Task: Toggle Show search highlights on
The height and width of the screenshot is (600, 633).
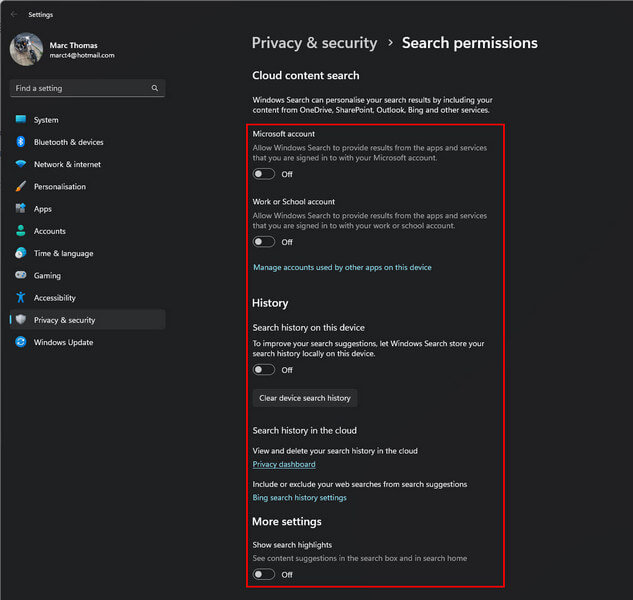Action: (x=264, y=575)
